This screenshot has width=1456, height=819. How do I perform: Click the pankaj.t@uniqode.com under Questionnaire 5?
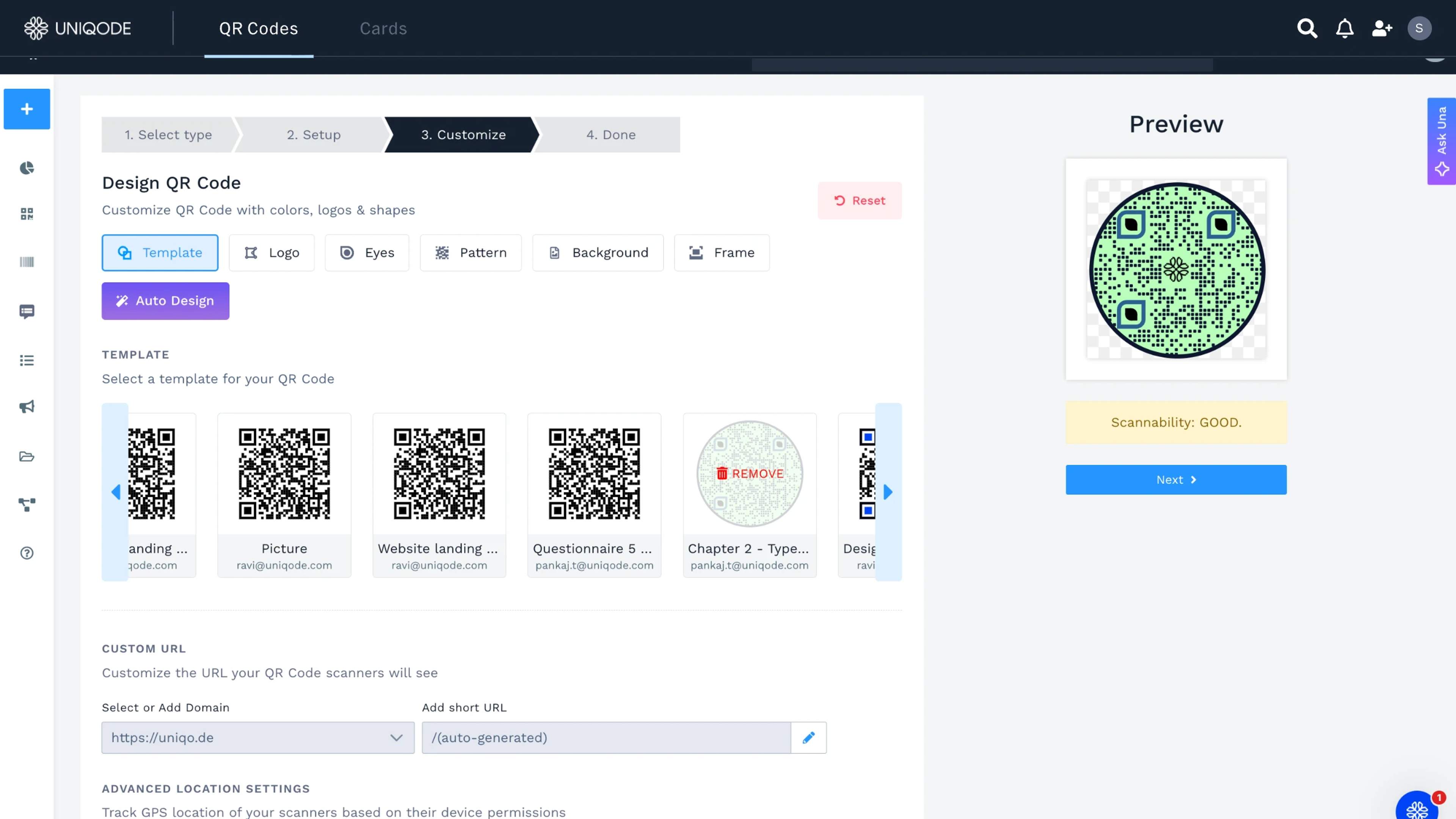coord(594,565)
